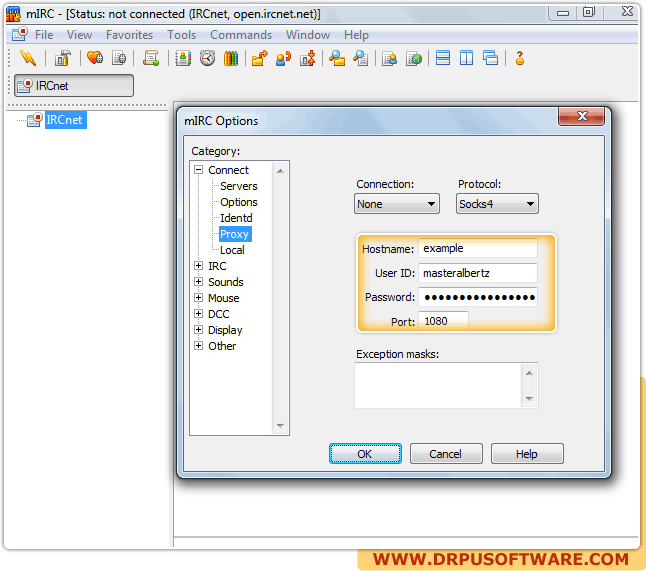646x571 pixels.
Task: Close the mIRC Options dialog
Action: pos(581,116)
